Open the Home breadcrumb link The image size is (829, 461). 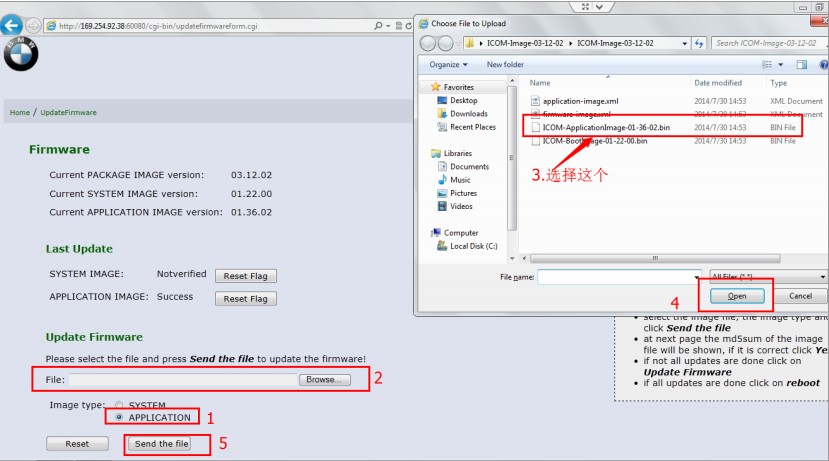[x=20, y=113]
